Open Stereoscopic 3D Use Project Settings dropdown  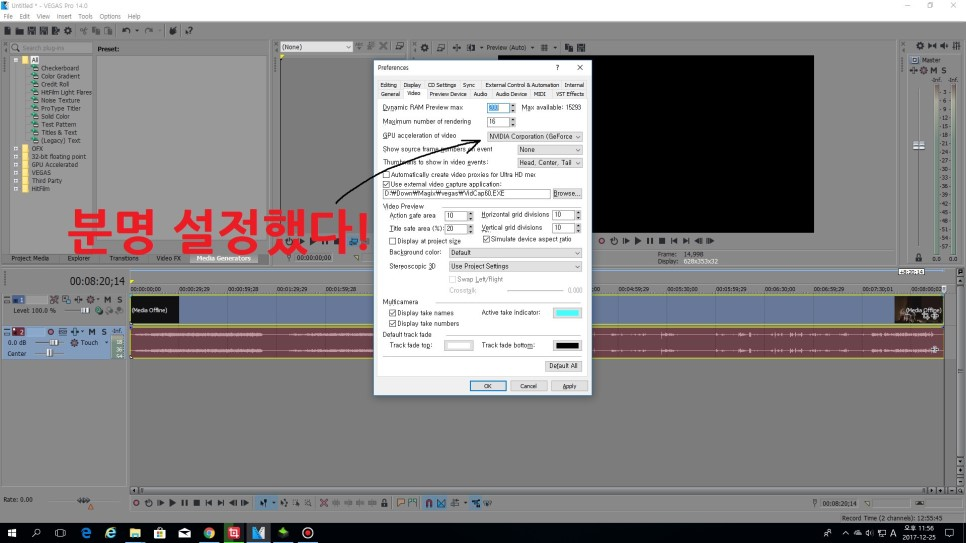coord(515,266)
